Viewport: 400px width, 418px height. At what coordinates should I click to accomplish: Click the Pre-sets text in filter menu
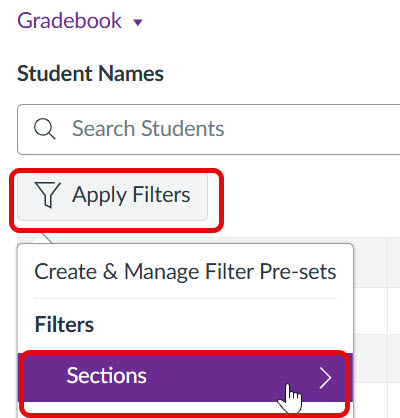(x=298, y=272)
